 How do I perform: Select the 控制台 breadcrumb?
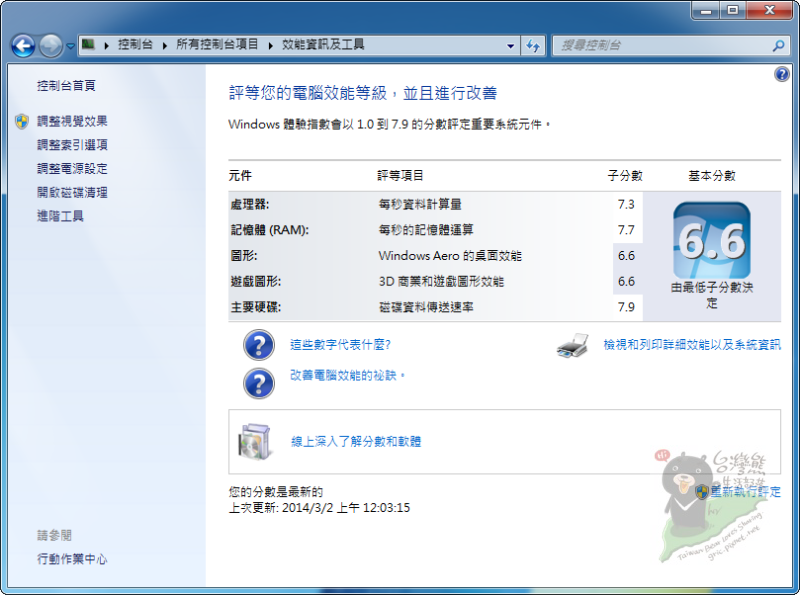tap(135, 45)
